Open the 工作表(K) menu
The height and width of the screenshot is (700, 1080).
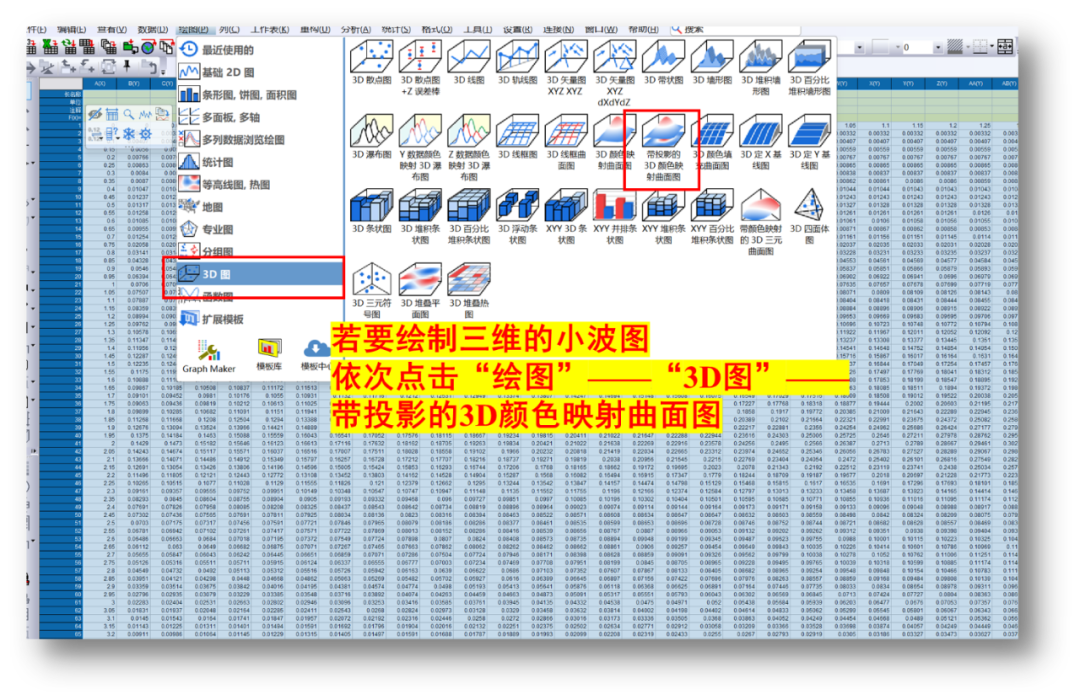click(270, 30)
